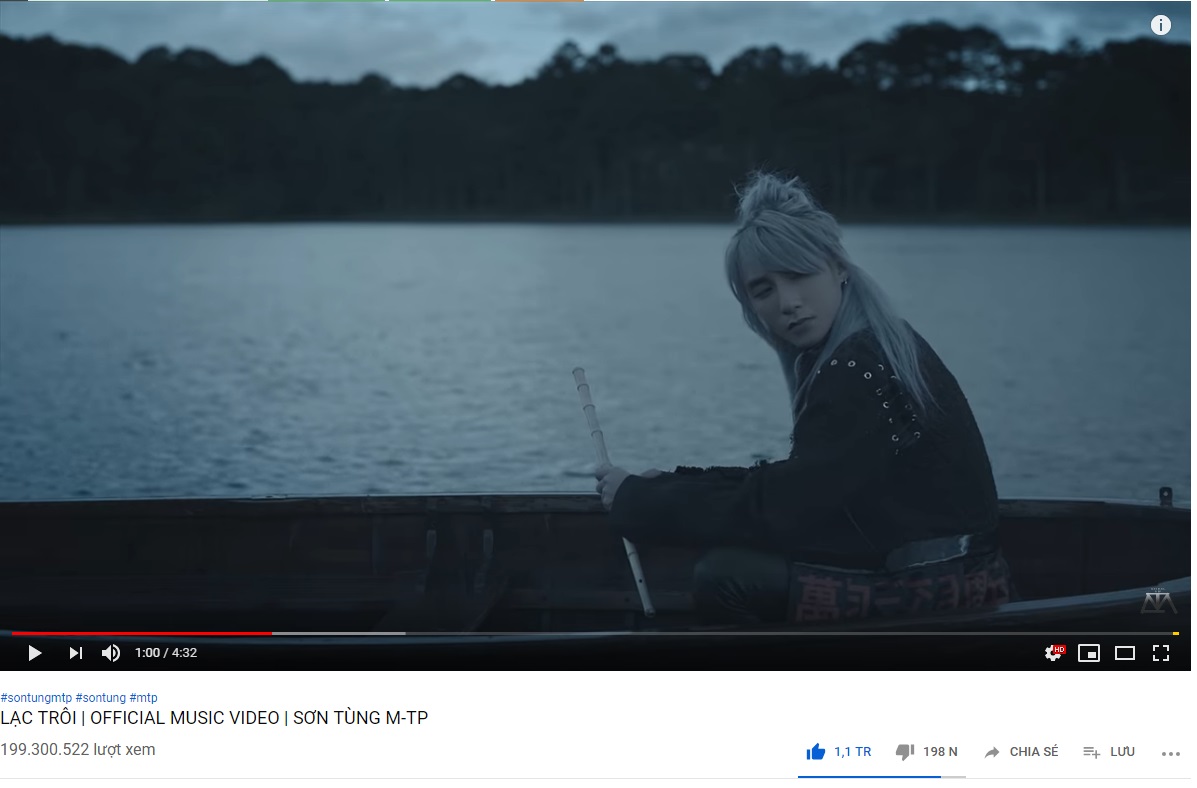Open #sontung hashtag link
Screen dimensions: 1197x788
tap(101, 698)
